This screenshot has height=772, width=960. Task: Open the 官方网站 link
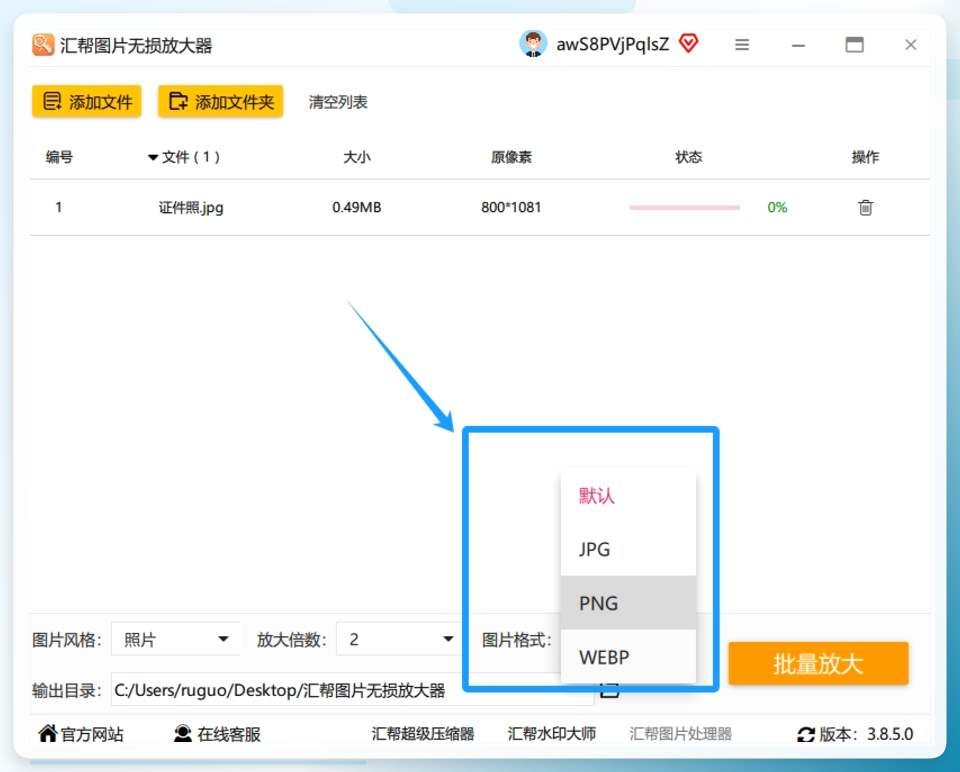(x=81, y=734)
